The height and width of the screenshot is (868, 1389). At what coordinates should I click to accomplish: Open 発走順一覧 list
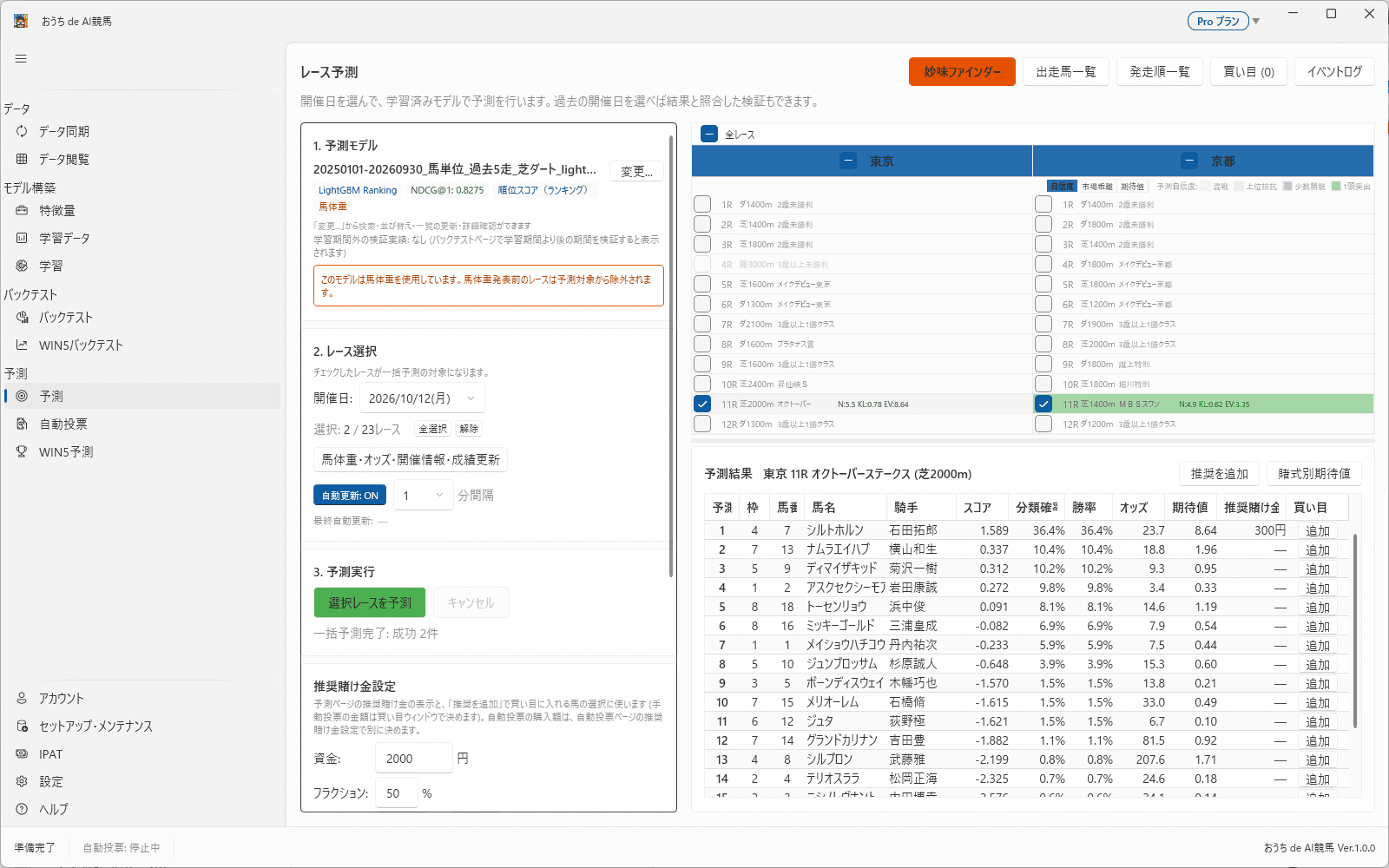[1160, 72]
